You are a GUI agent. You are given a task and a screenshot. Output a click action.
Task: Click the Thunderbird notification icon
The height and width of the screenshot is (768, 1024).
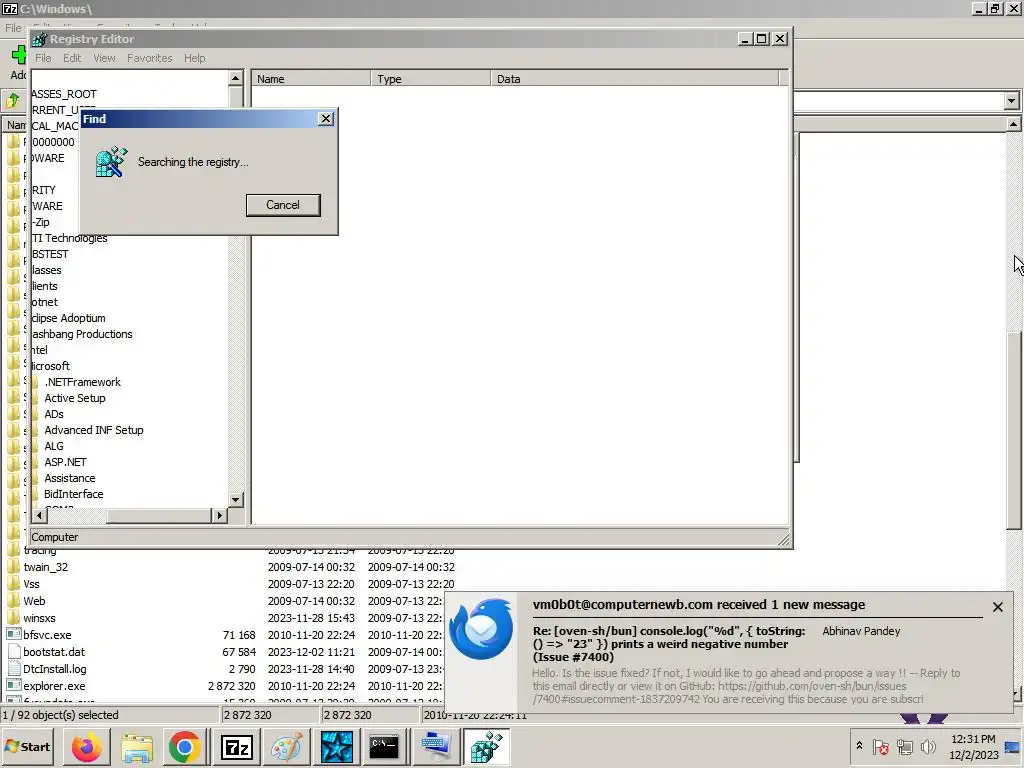481,629
